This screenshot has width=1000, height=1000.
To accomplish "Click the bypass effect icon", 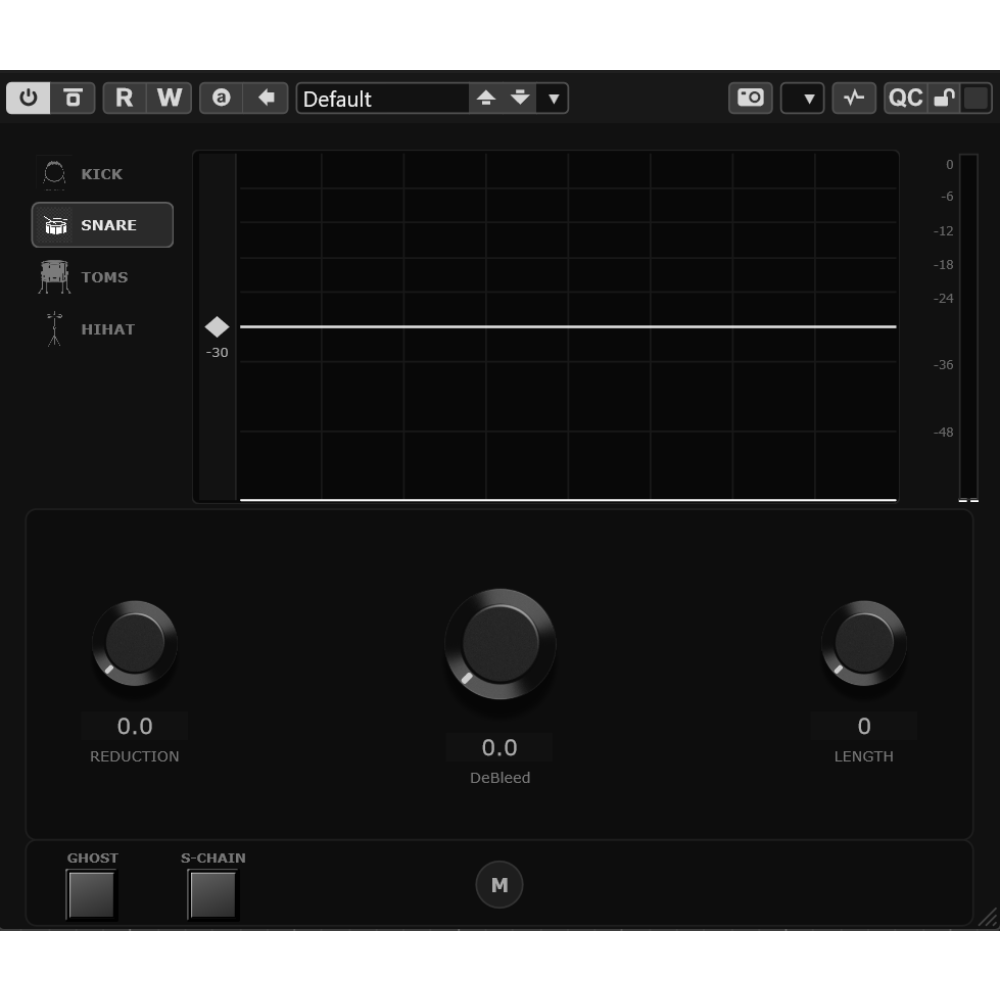I will click(73, 98).
